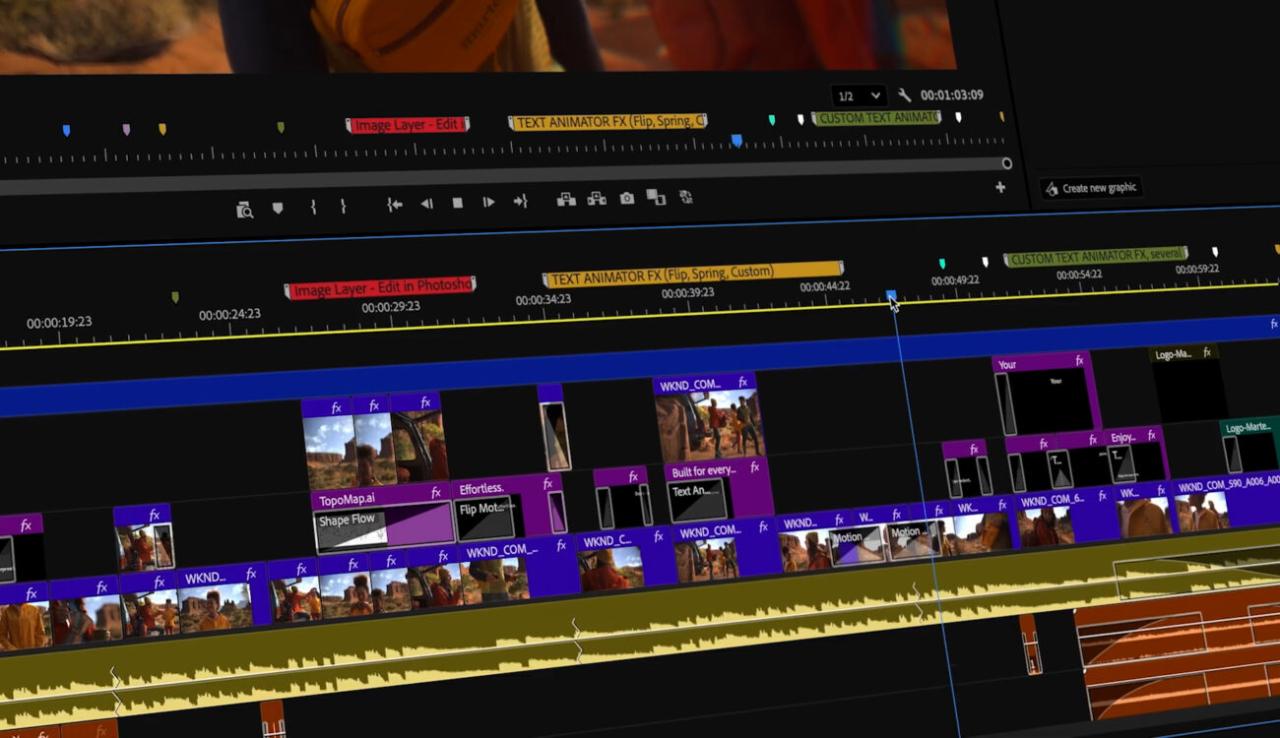Screen dimensions: 1280x738
Task: Click the Create new graphic button
Action: (1090, 187)
